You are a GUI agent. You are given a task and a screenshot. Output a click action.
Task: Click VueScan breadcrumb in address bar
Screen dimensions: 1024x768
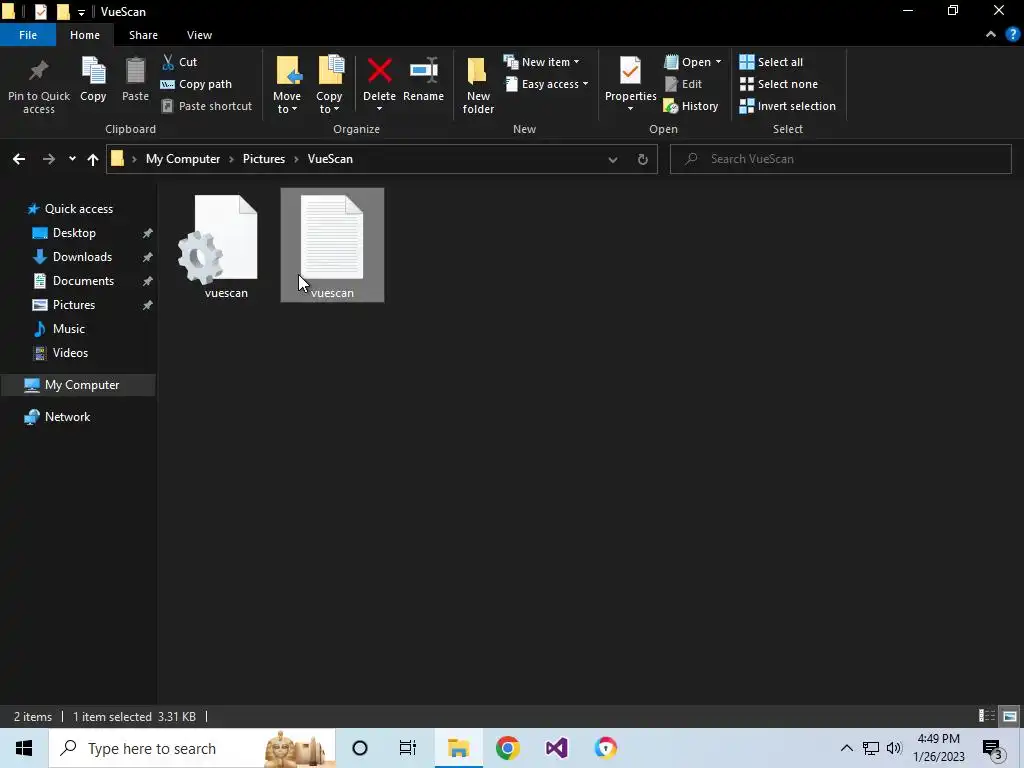[x=330, y=159]
